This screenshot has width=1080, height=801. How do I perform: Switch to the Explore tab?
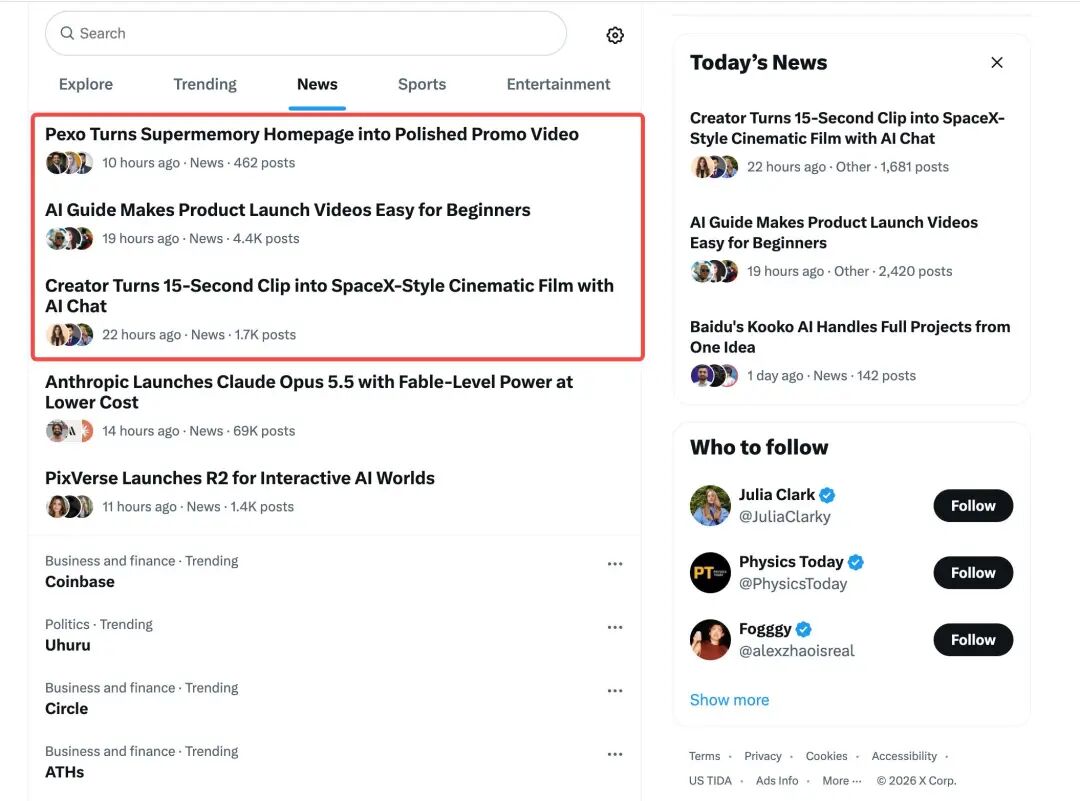pyautogui.click(x=86, y=84)
